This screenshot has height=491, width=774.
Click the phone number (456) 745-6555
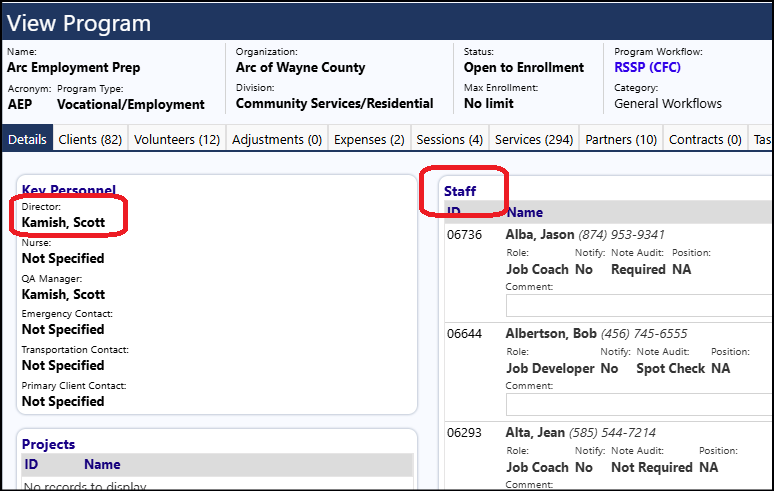[x=644, y=334]
